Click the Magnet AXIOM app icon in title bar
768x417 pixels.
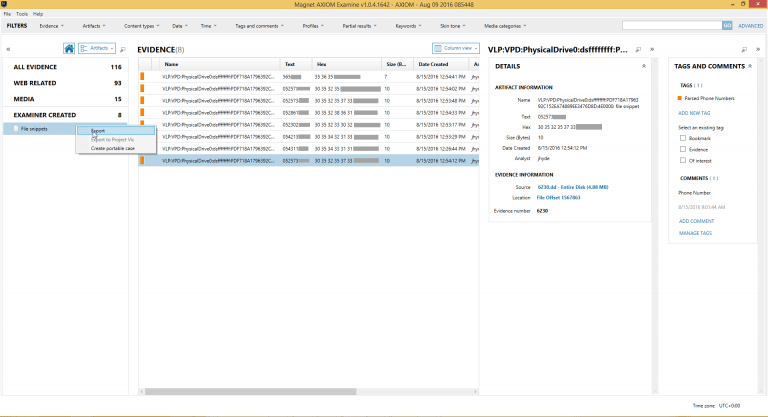click(4, 4)
